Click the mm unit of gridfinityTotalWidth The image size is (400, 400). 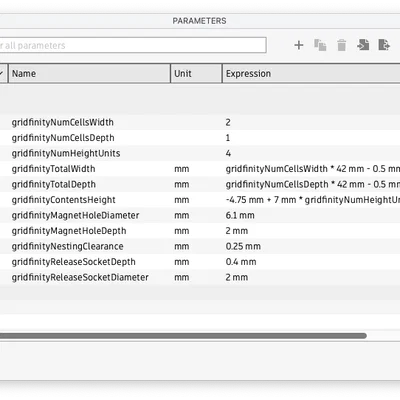pyautogui.click(x=182, y=169)
